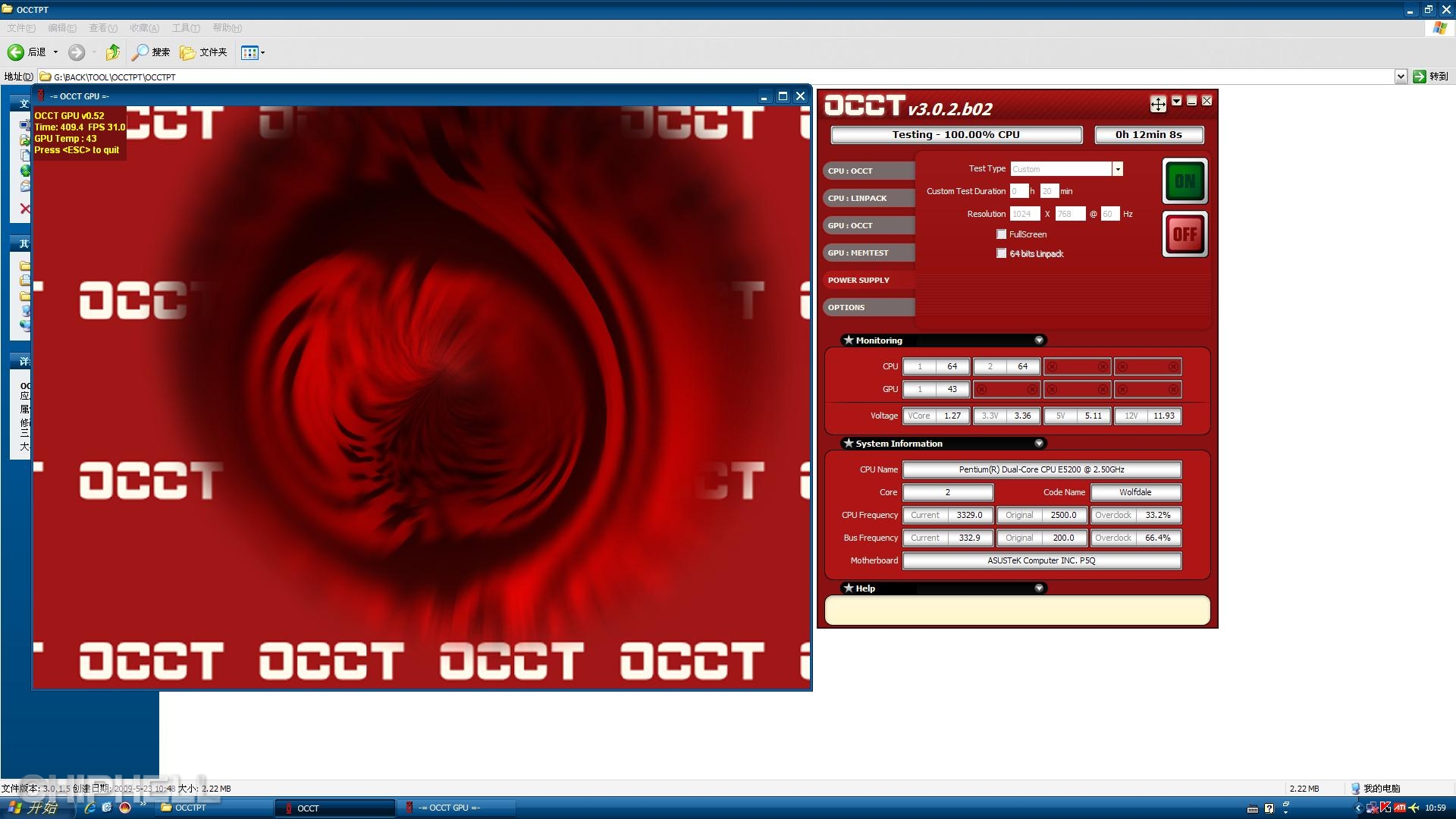Click the Explorer address bar path

pos(717,77)
